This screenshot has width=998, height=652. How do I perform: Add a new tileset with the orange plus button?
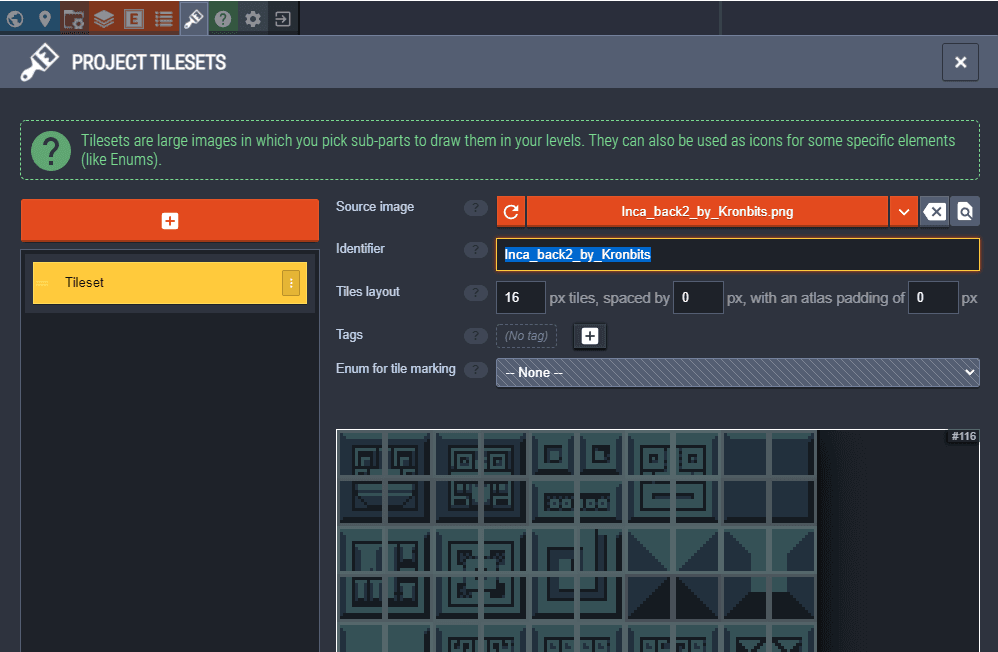(x=170, y=220)
